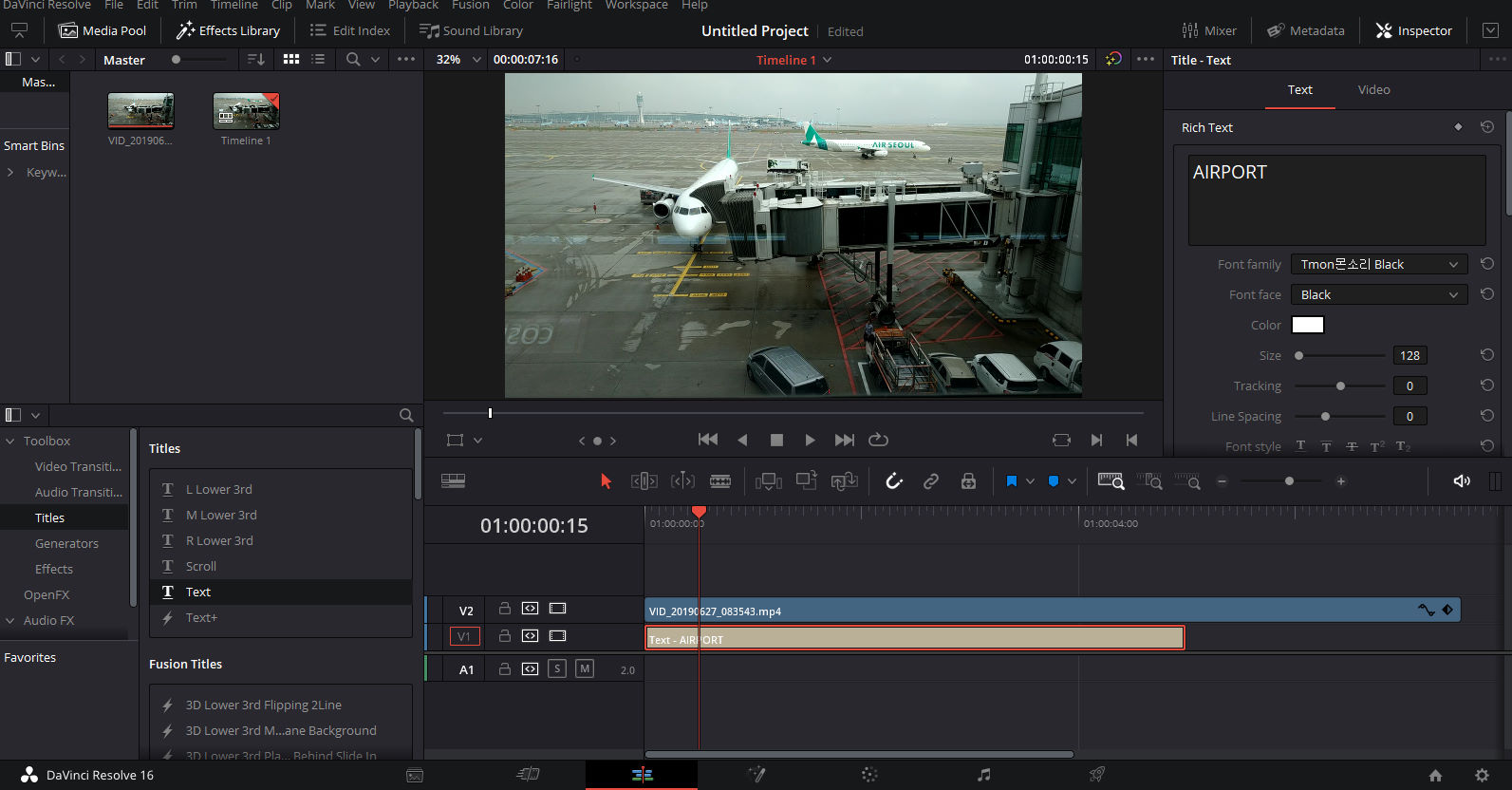1512x790 pixels.
Task: Open the Fusion menu
Action: pyautogui.click(x=470, y=5)
